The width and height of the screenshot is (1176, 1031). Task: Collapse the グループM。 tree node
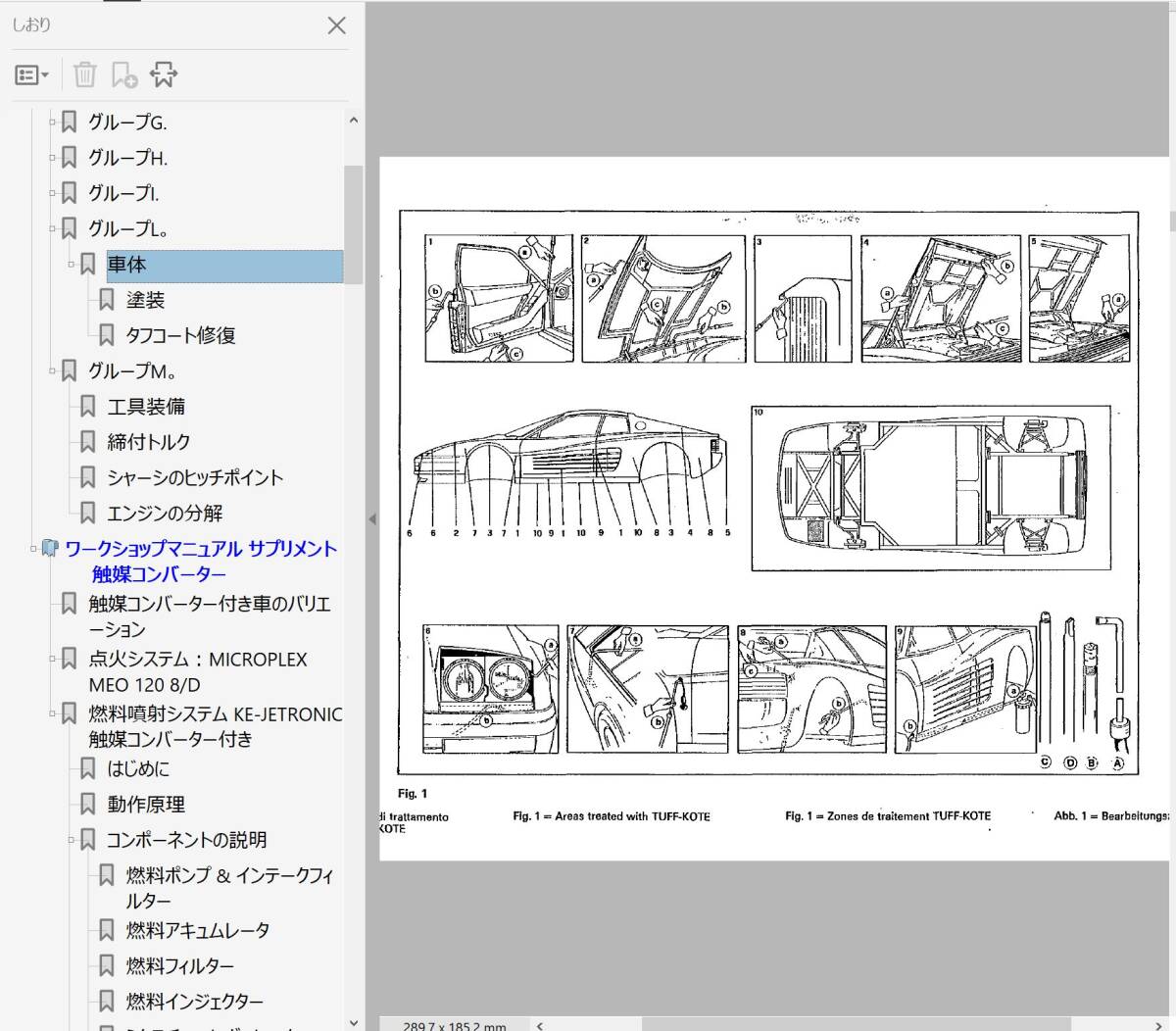coord(53,371)
